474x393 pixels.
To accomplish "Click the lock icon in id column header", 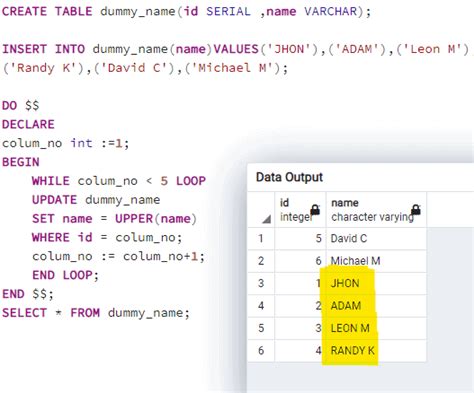I will tap(315, 210).
